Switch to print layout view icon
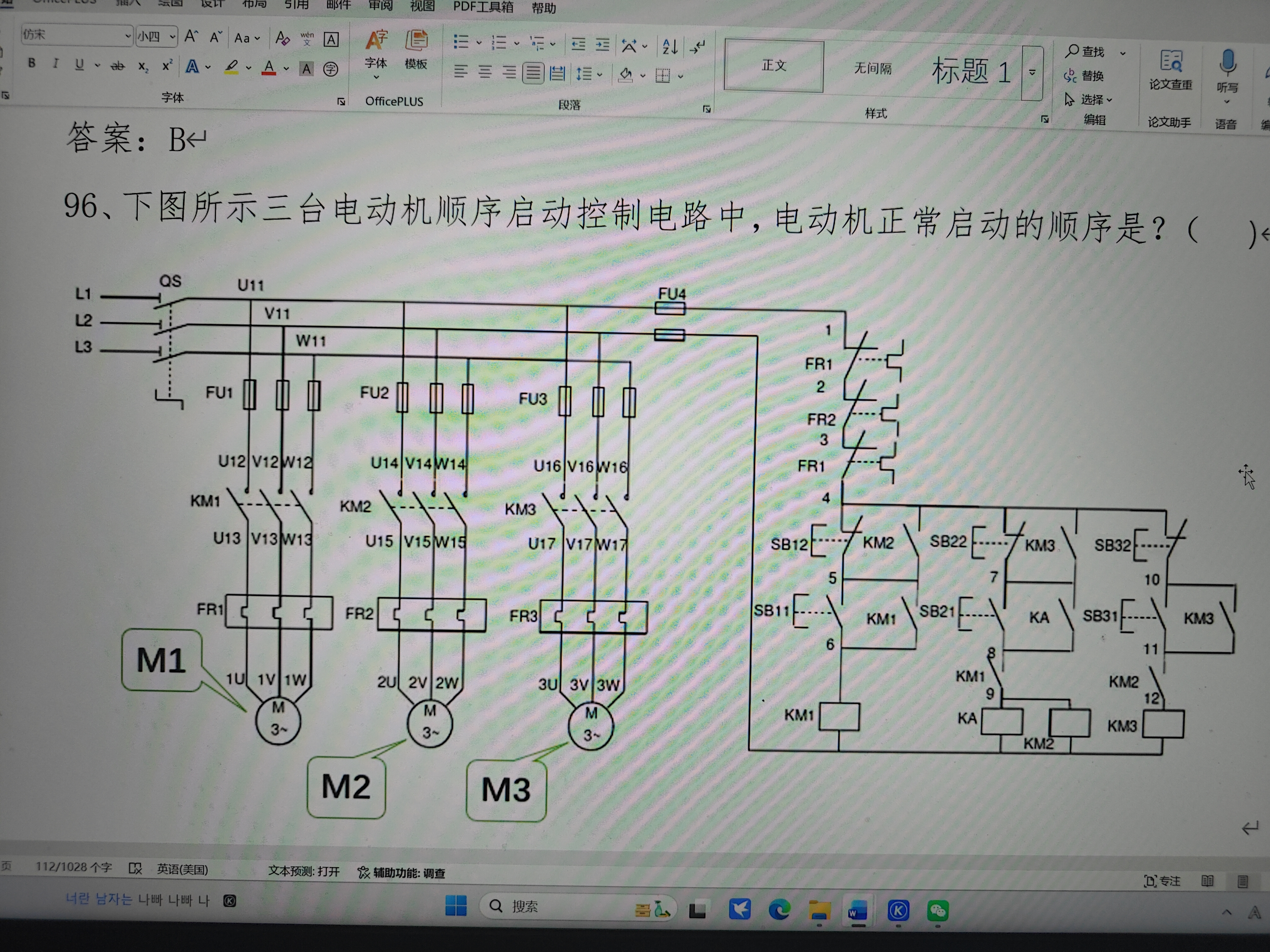The image size is (1270, 952). coord(1242,881)
